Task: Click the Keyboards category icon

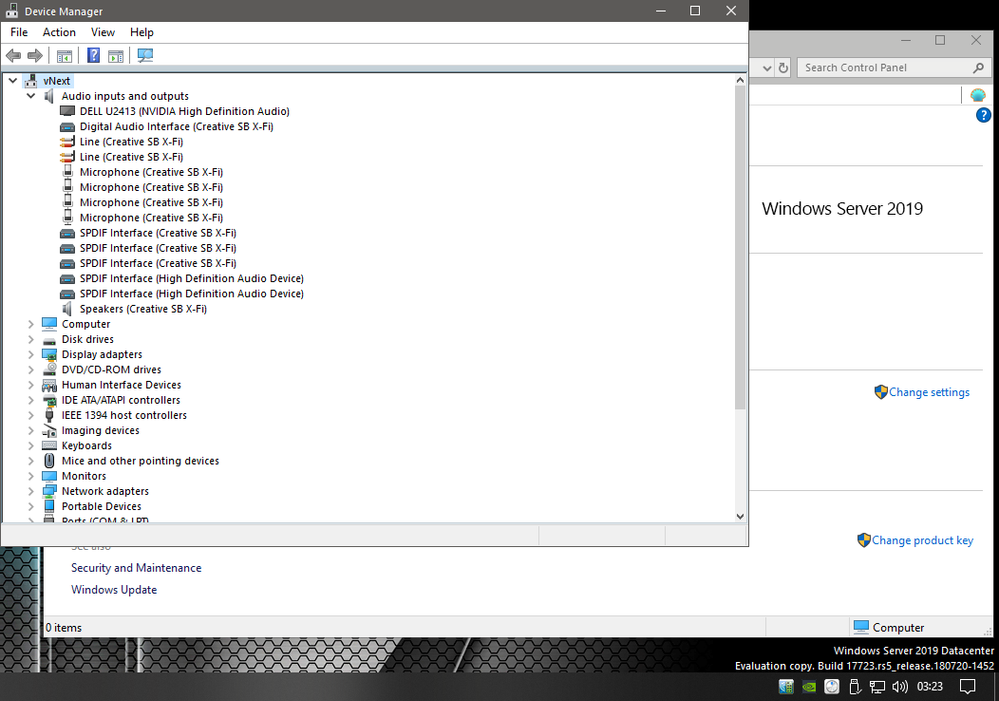Action: [49, 445]
